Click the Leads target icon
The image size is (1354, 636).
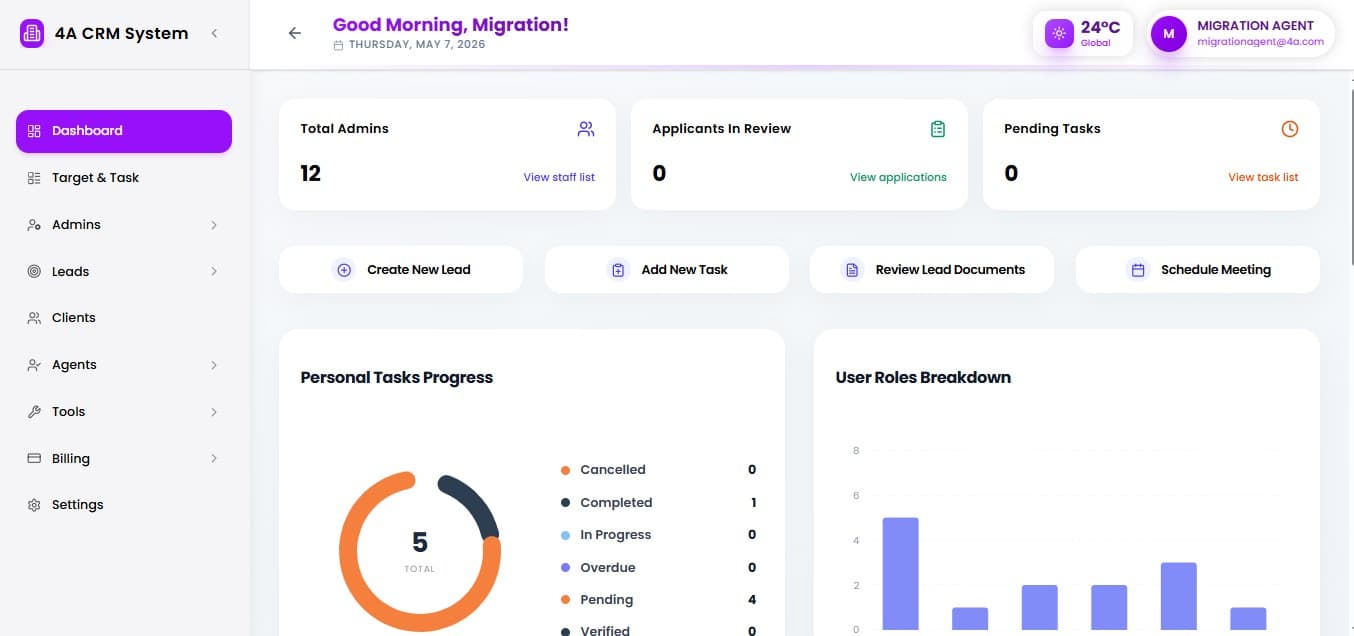pyautogui.click(x=34, y=272)
